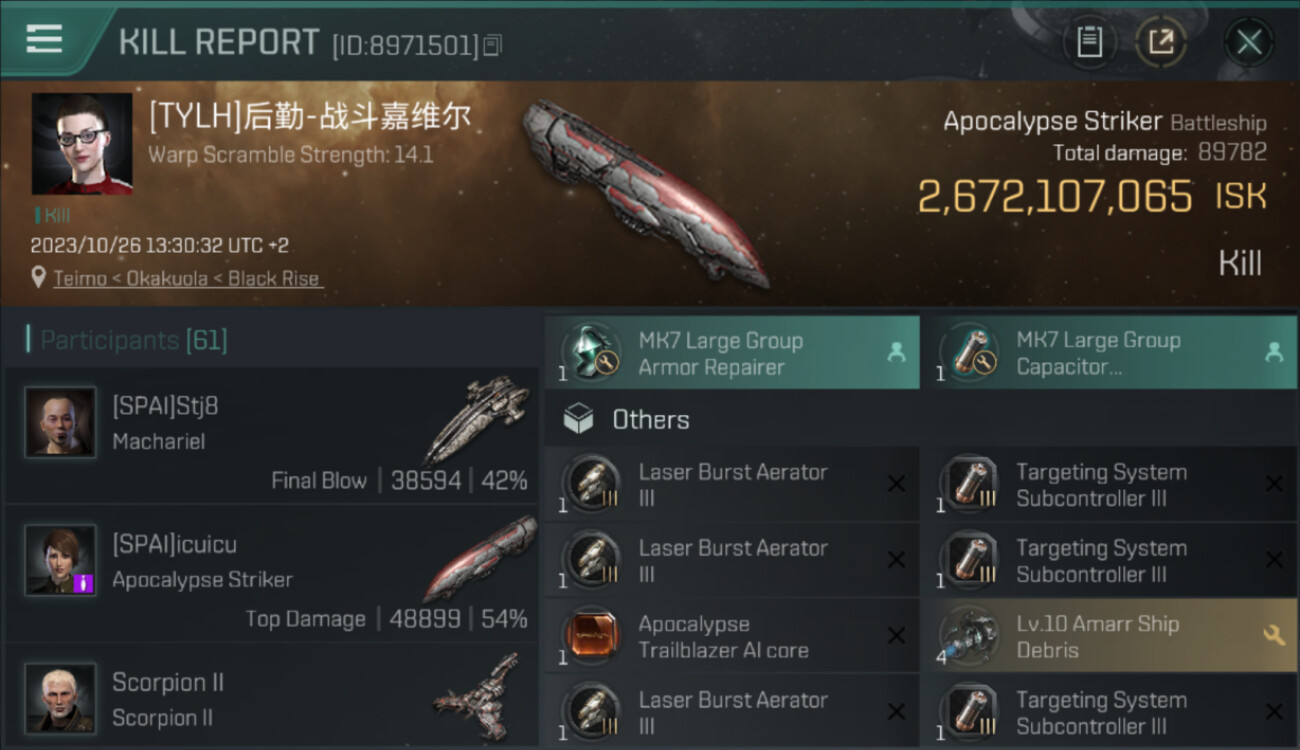This screenshot has height=750, width=1300.
Task: Click the Others cube icon
Action: coord(578,419)
